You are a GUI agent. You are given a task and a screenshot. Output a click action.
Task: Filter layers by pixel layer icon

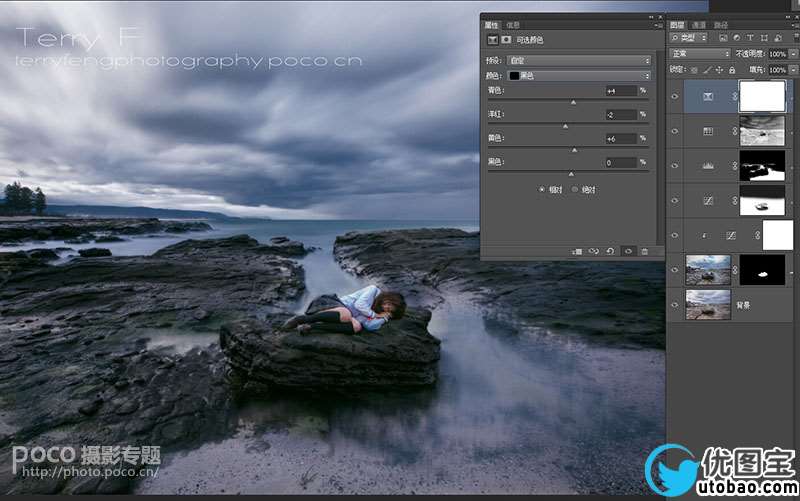point(723,38)
